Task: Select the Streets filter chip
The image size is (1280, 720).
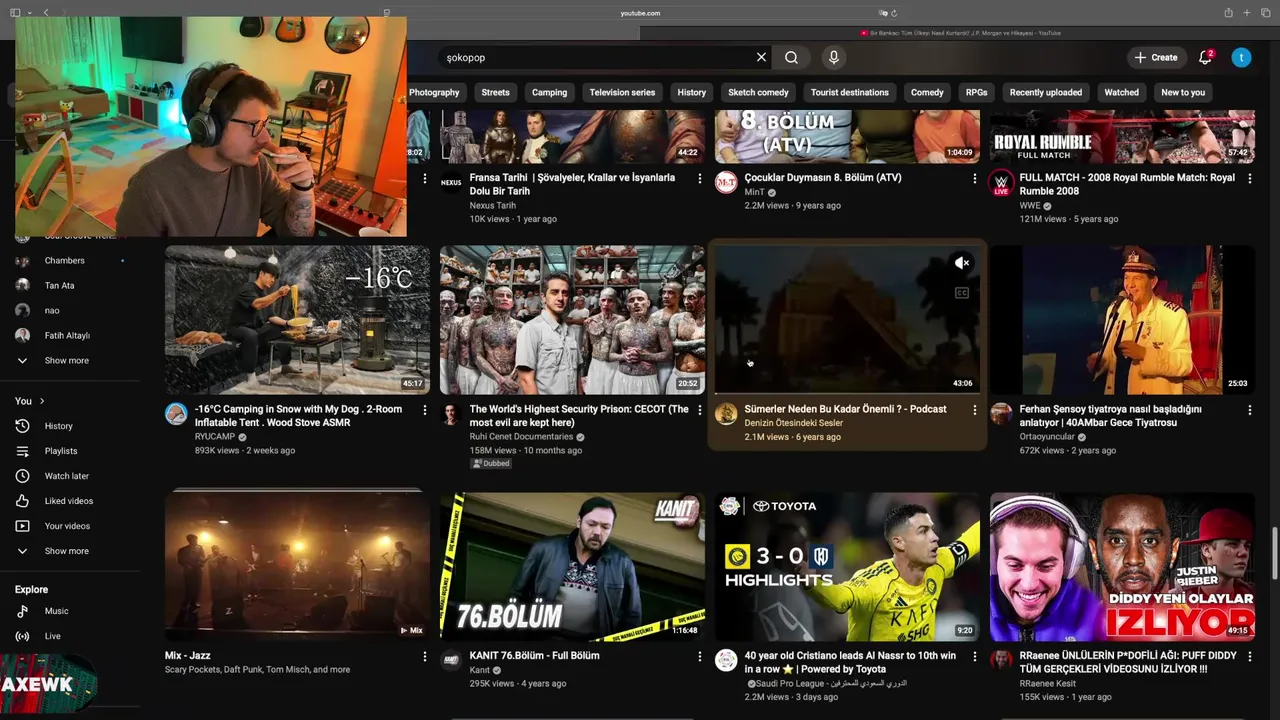Action: click(495, 92)
